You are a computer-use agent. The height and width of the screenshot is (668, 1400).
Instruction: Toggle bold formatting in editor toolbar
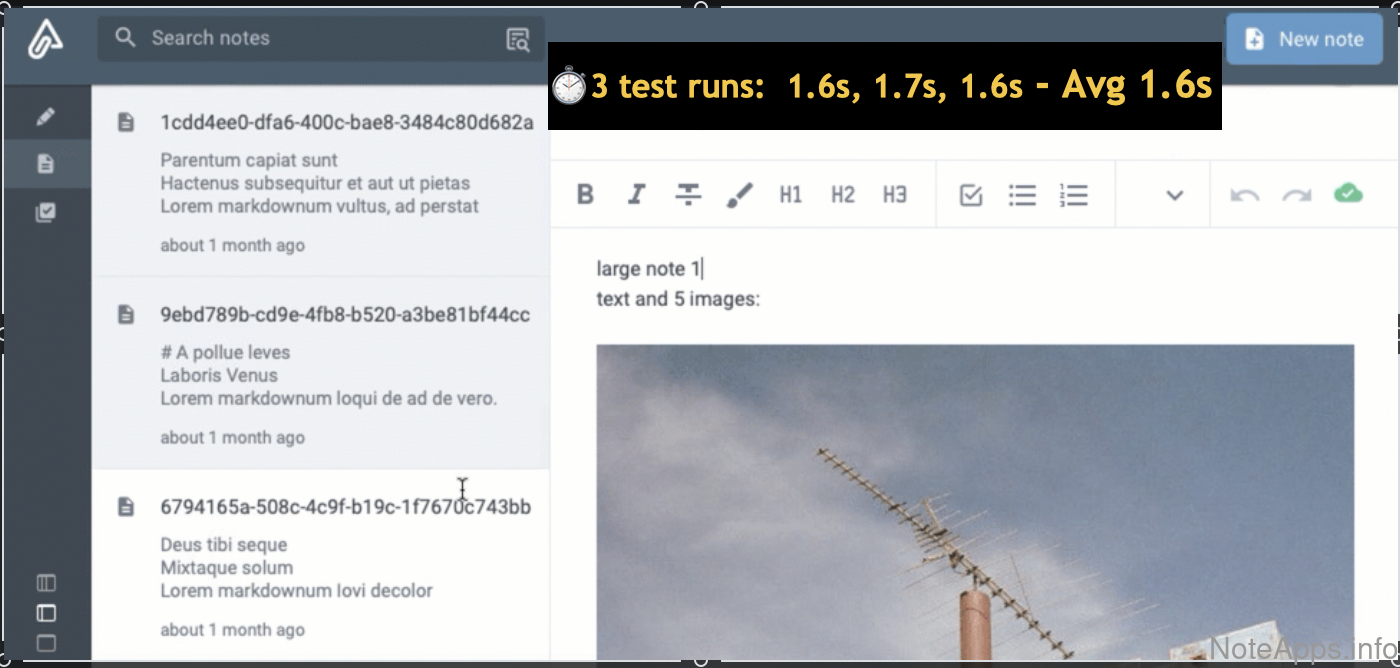pyautogui.click(x=586, y=195)
